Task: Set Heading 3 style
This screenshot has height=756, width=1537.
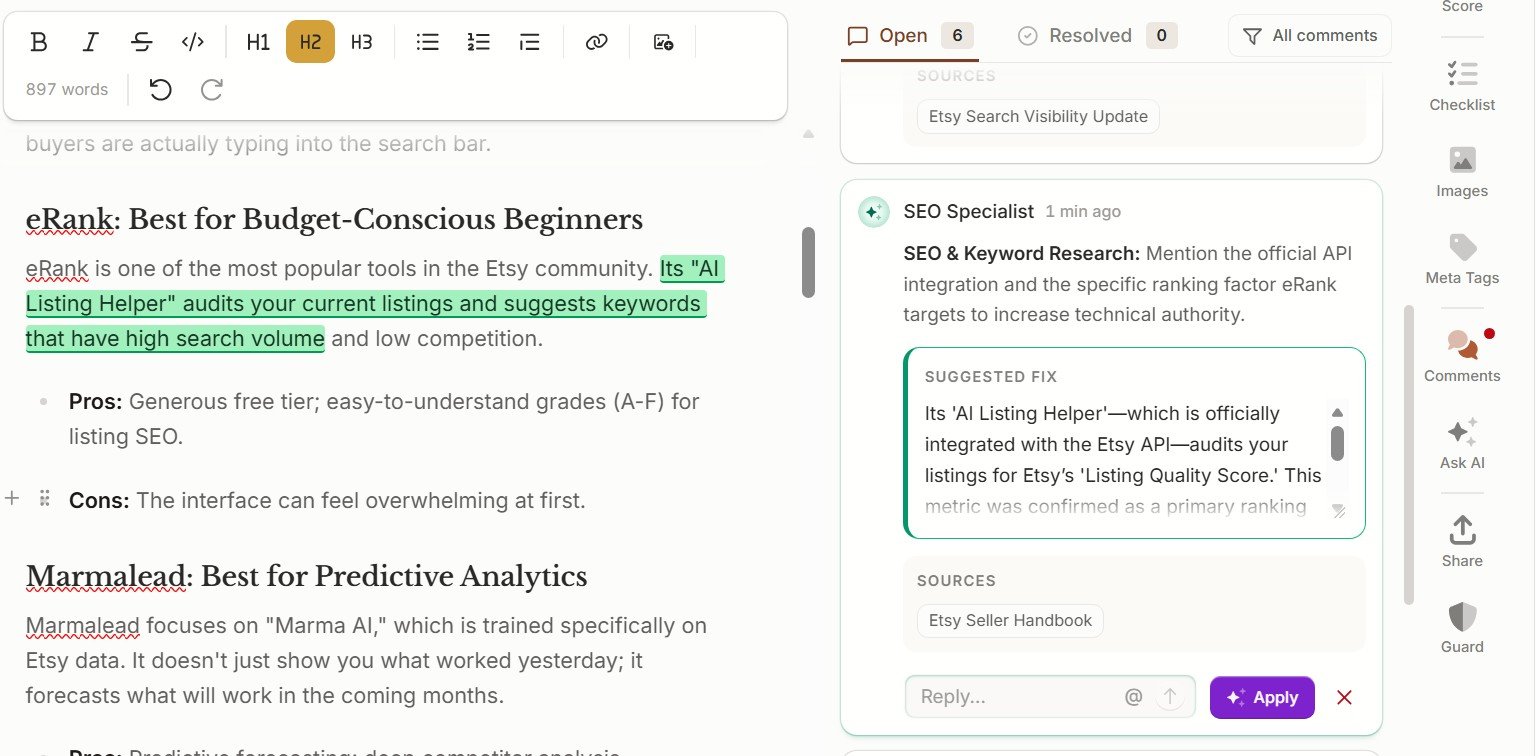Action: (362, 42)
